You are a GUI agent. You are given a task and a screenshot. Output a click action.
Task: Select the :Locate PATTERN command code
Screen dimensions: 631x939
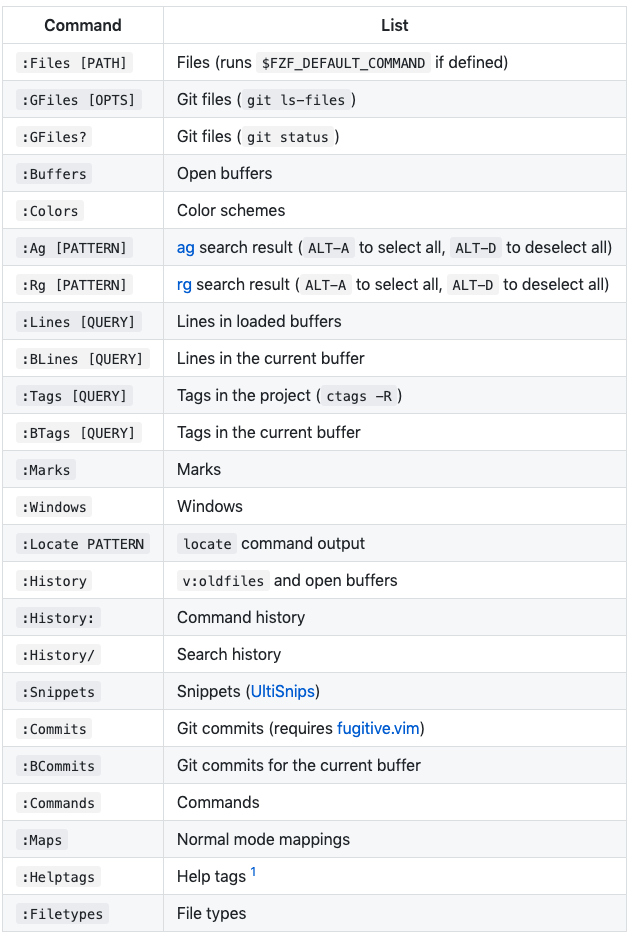tap(82, 544)
